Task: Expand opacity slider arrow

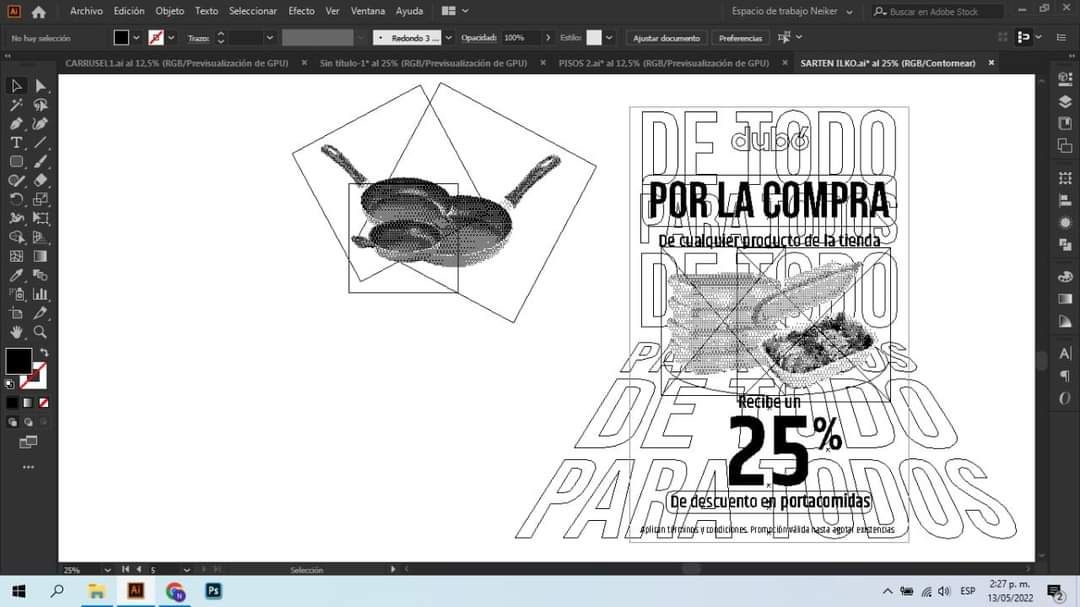Action: click(548, 38)
